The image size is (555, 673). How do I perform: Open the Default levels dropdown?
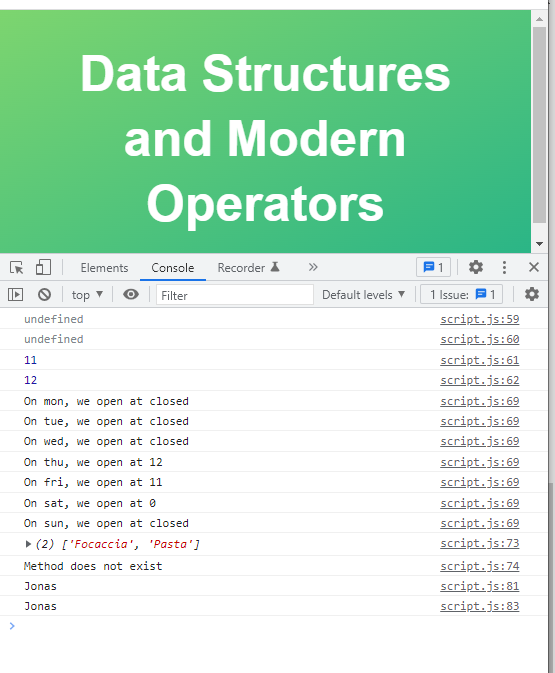click(x=364, y=295)
